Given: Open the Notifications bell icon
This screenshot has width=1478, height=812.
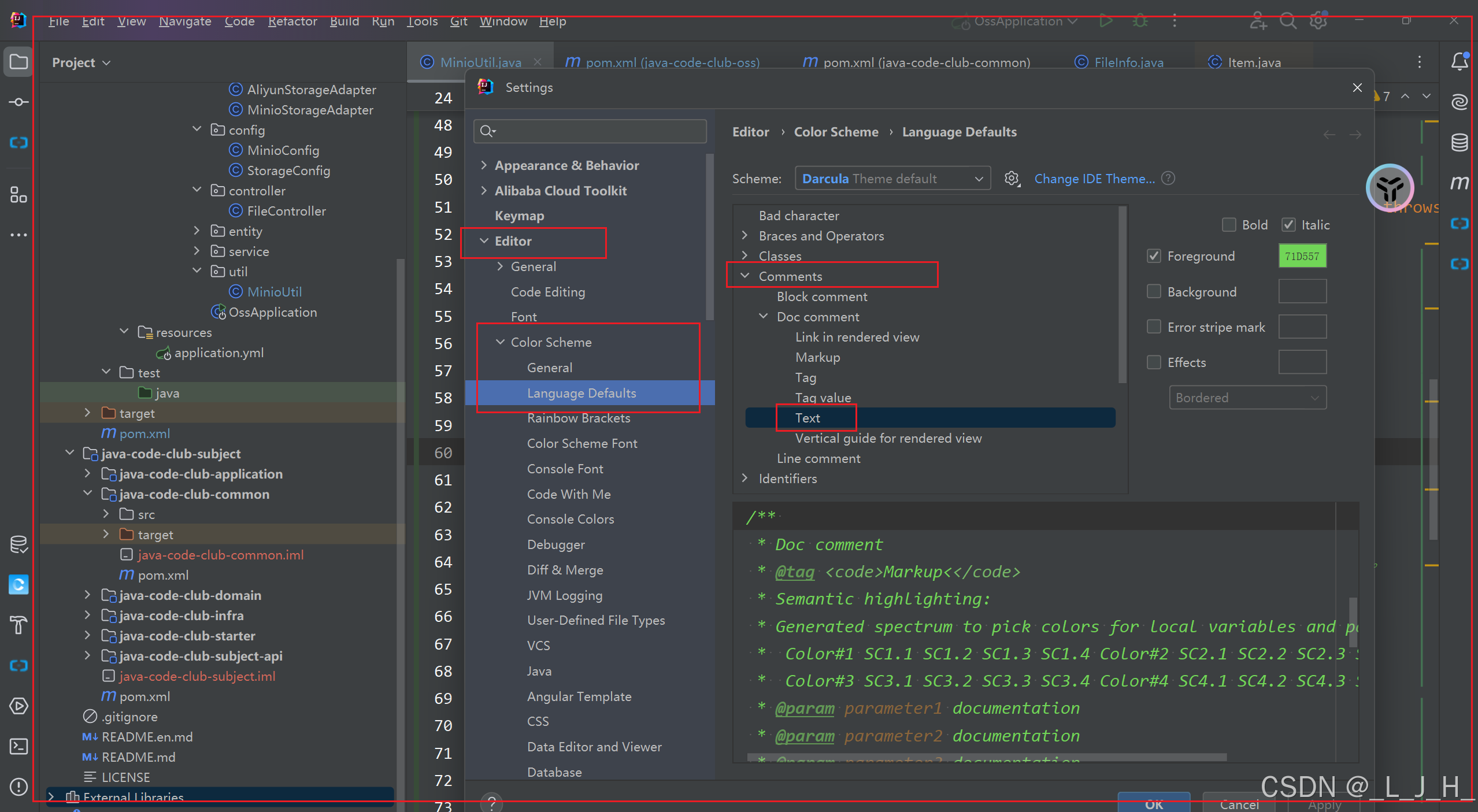Looking at the screenshot, I should 1459,61.
